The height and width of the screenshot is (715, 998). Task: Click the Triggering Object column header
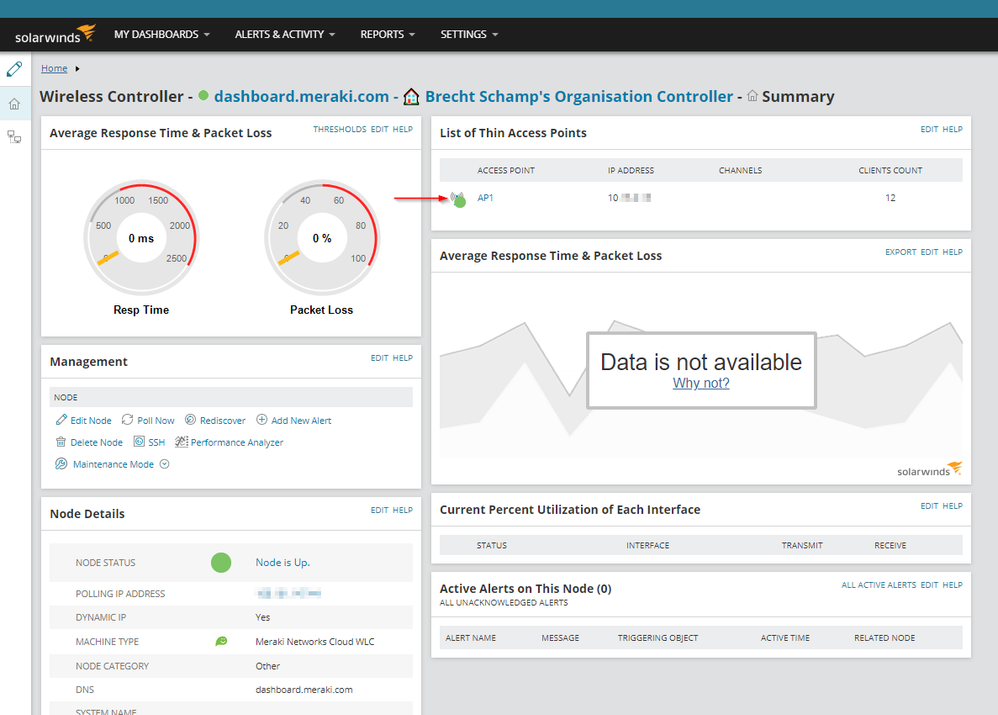tap(657, 638)
